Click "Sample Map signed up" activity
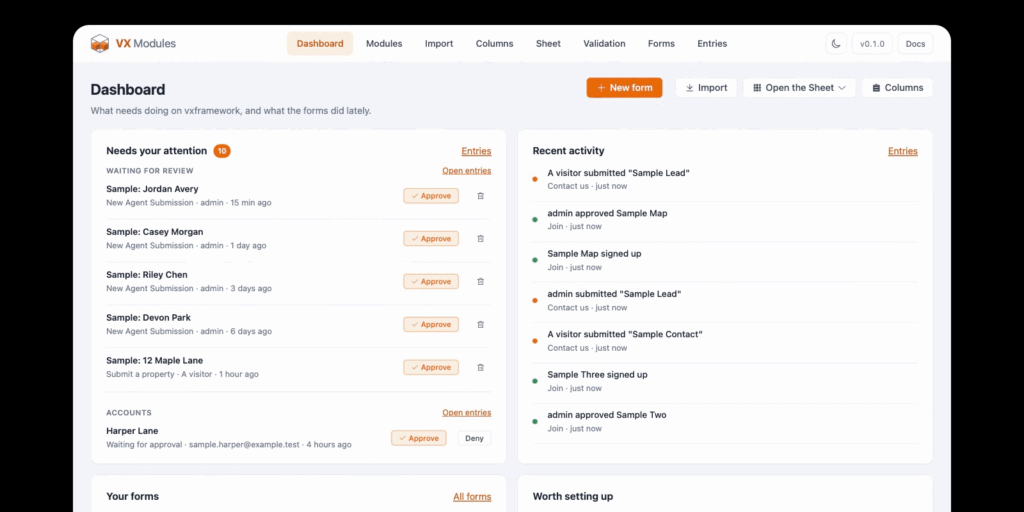 594,253
